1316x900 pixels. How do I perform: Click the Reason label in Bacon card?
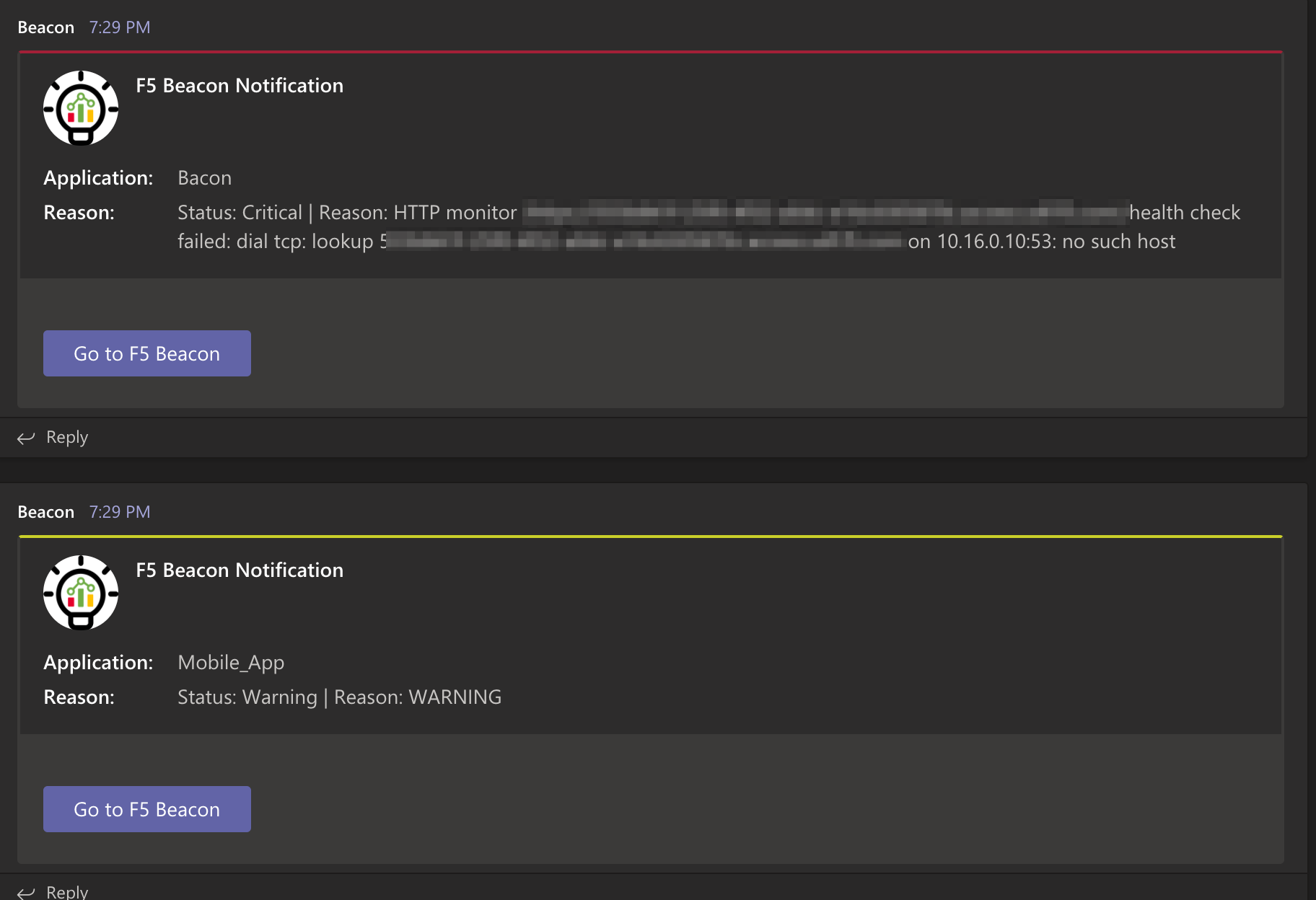79,212
